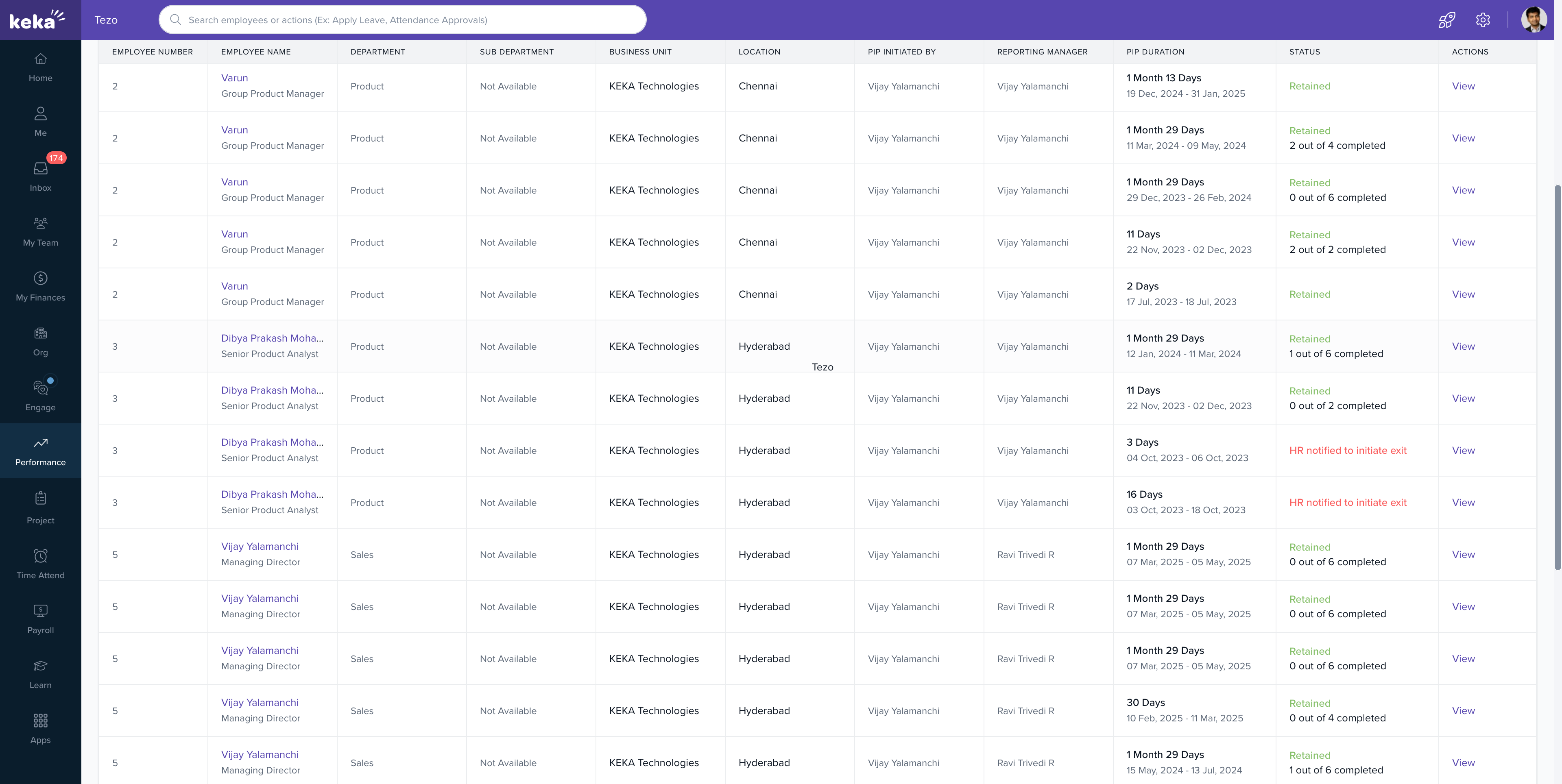This screenshot has width=1562, height=784.
Task: Open the Home sidebar icon
Action: point(40,68)
